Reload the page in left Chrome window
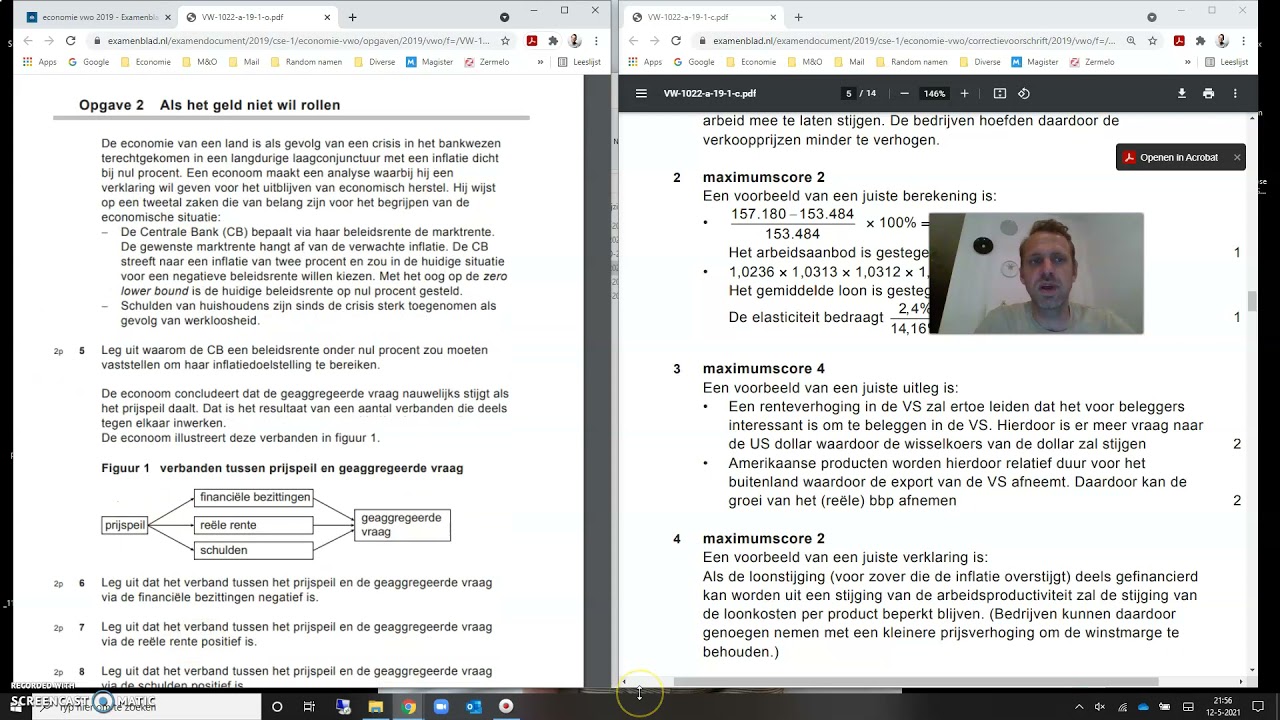This screenshot has width=1280, height=720. tap(70, 41)
